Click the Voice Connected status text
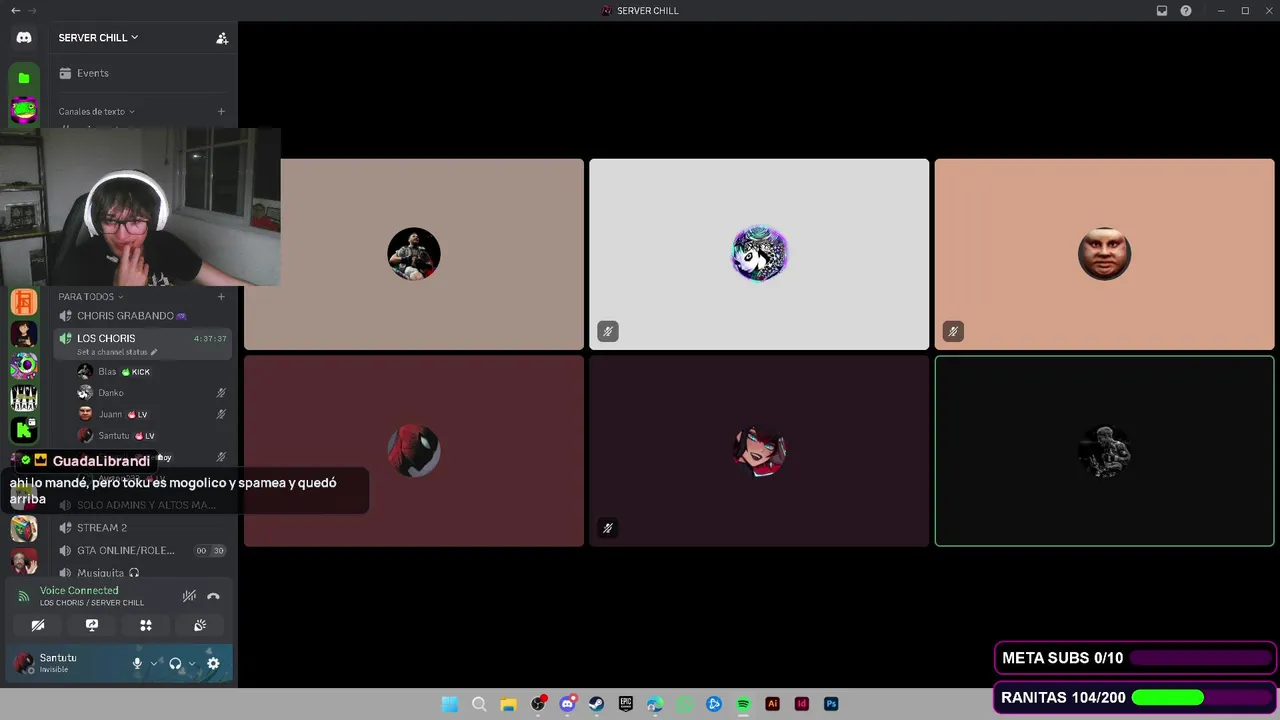The width and height of the screenshot is (1280, 720). click(79, 591)
